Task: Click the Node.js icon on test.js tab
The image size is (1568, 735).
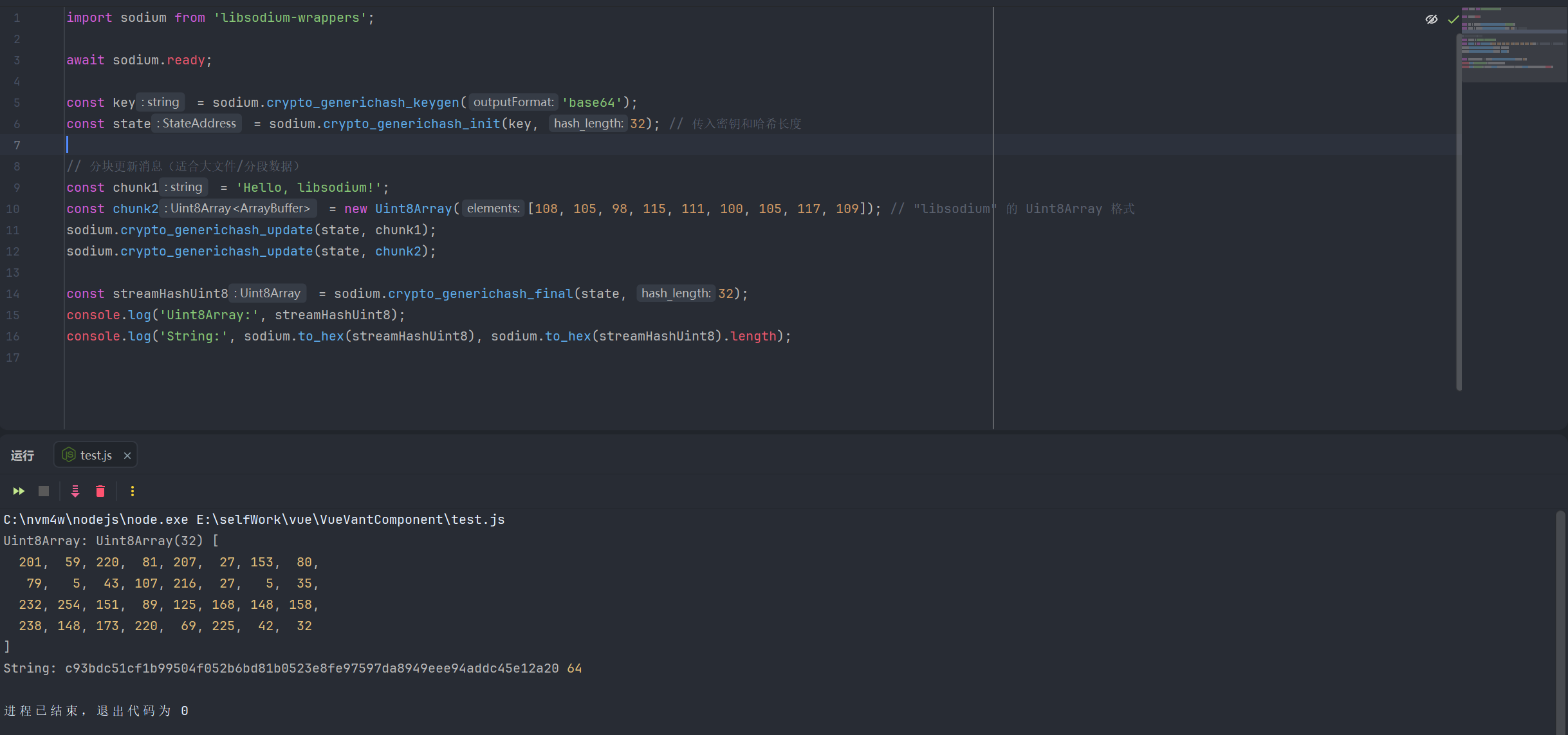Action: [x=68, y=455]
